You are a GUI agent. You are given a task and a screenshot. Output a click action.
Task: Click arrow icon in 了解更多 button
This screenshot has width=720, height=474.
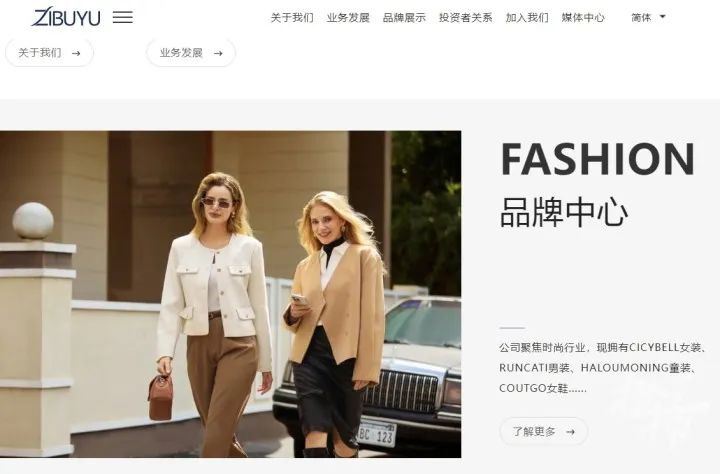coord(570,432)
